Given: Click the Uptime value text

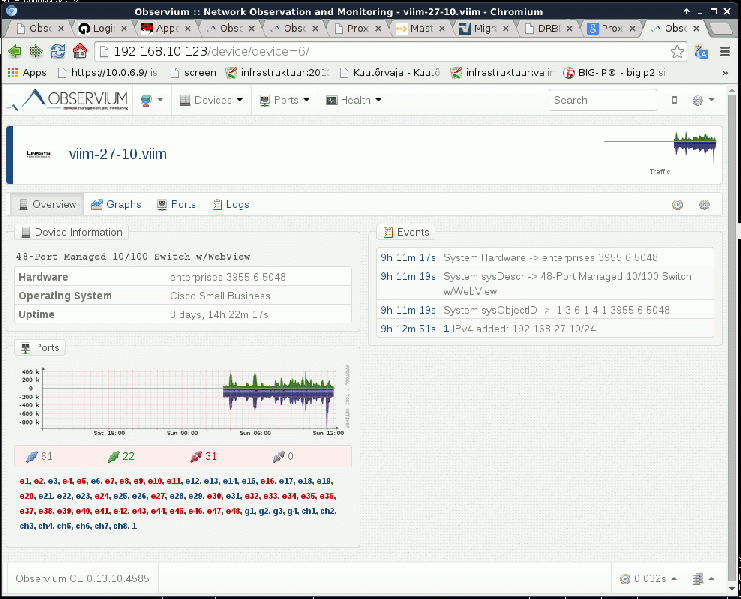Looking at the screenshot, I should click(219, 315).
